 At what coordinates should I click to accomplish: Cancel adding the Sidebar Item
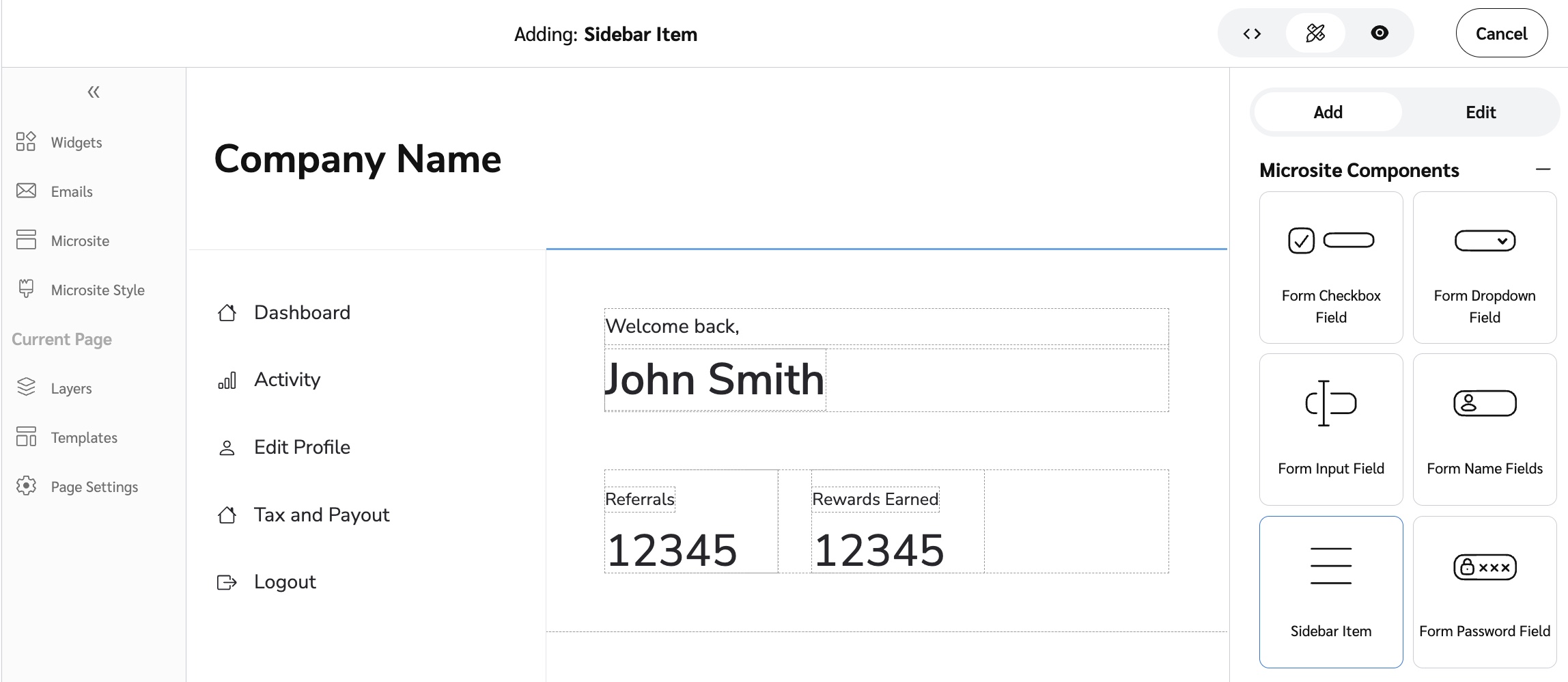1501,33
